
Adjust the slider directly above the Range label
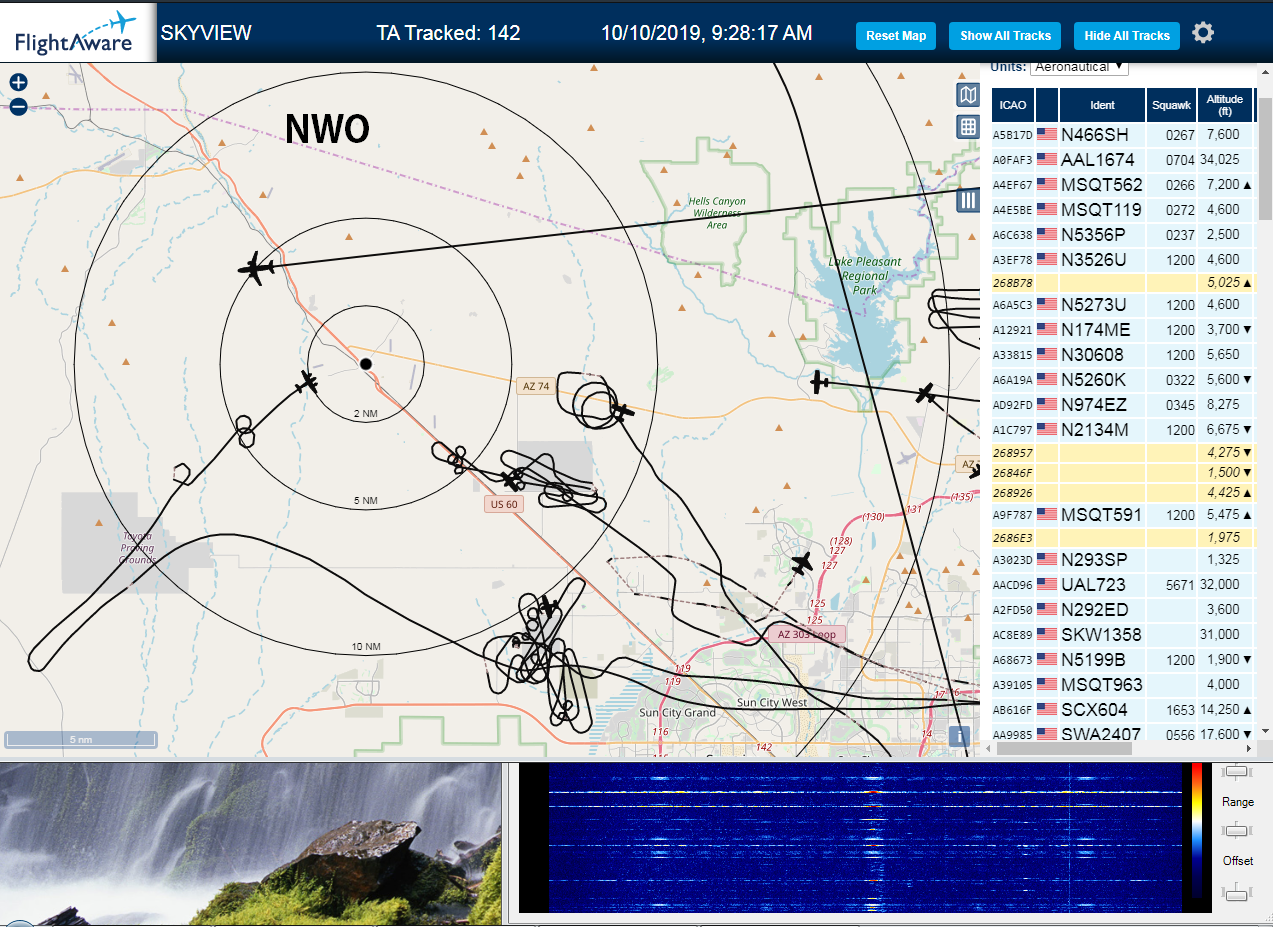1237,771
